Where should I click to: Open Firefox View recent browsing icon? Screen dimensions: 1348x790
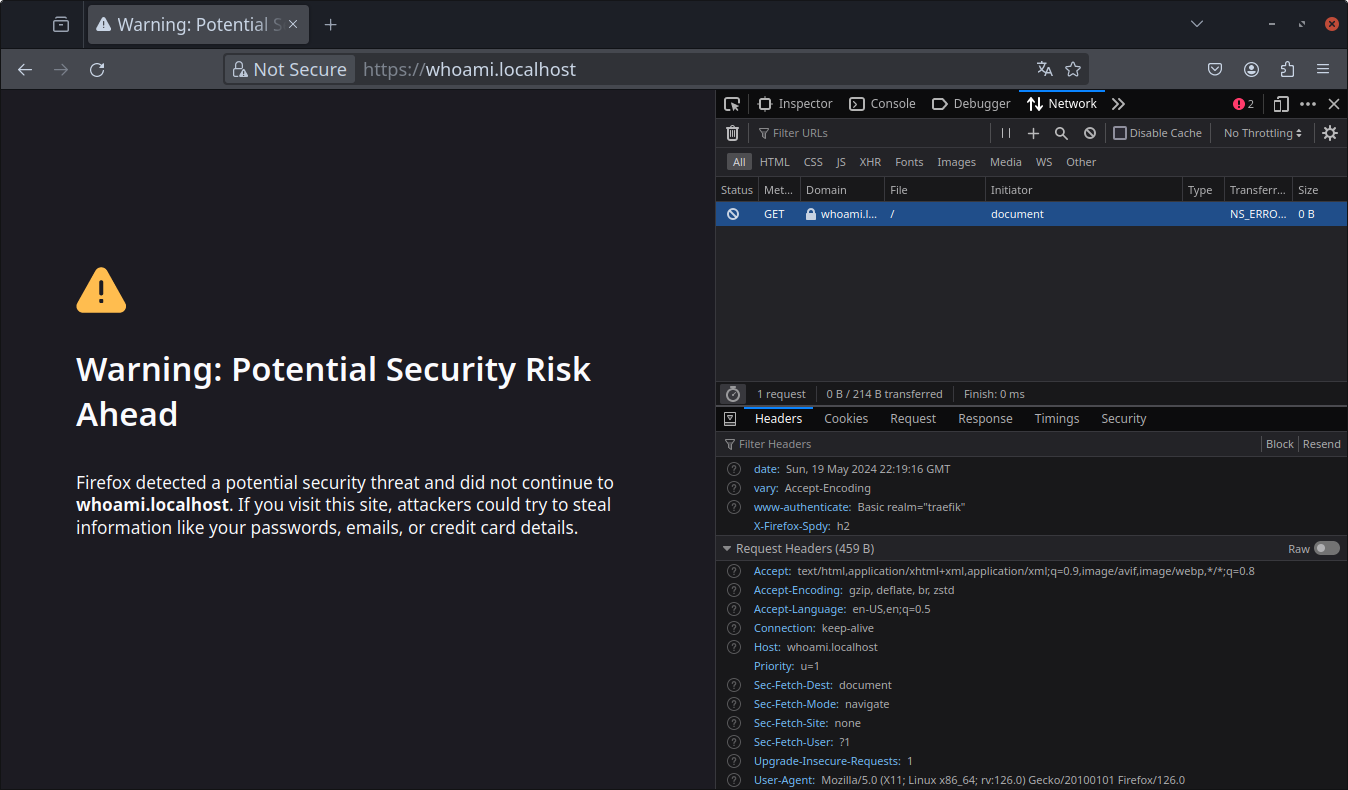61,24
